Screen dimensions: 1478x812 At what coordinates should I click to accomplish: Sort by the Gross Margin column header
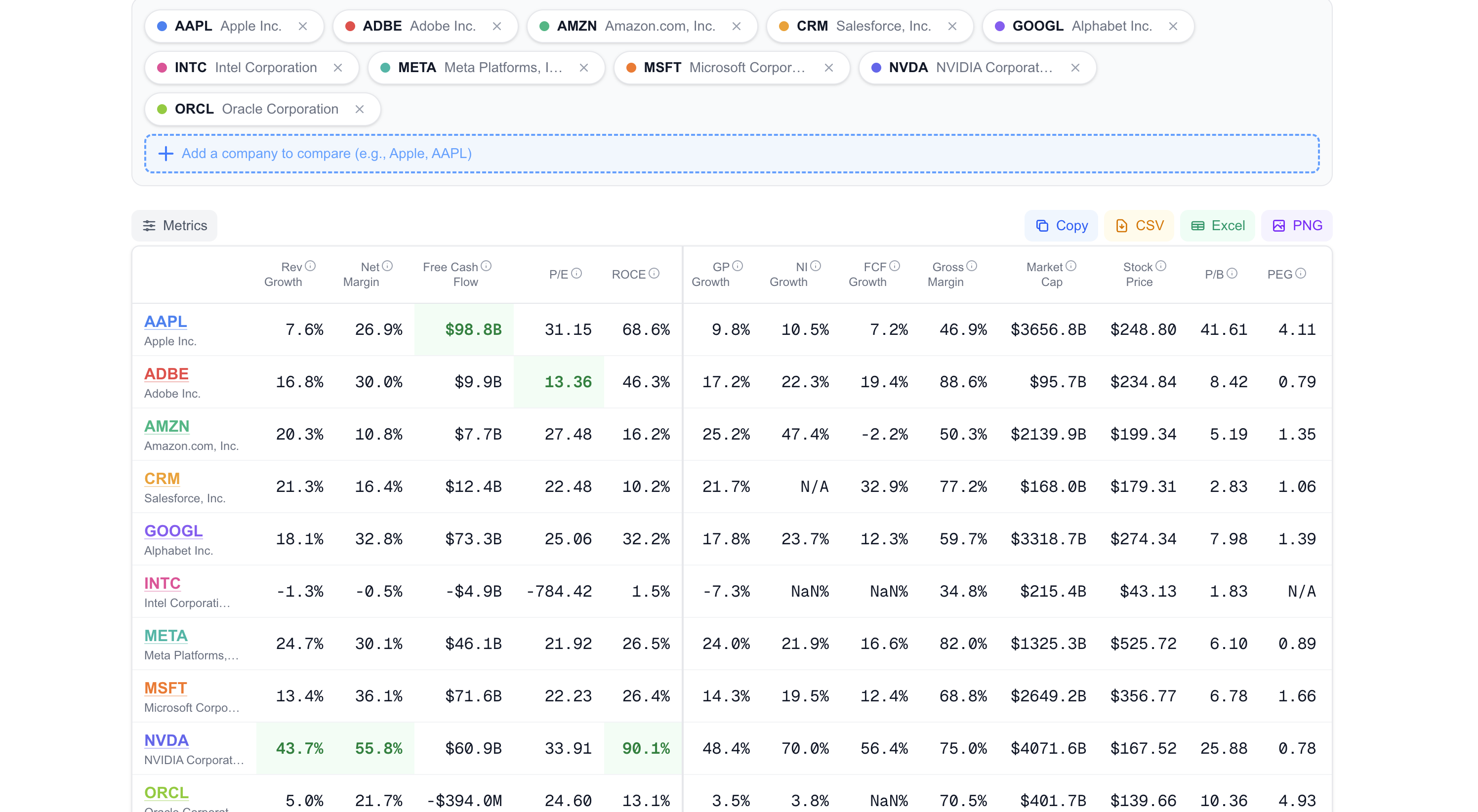[x=945, y=274]
